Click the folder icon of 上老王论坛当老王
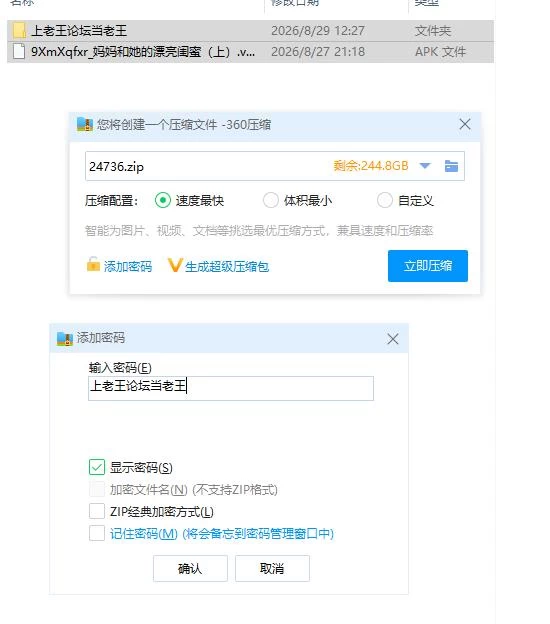The height and width of the screenshot is (624, 550). [x=19, y=31]
